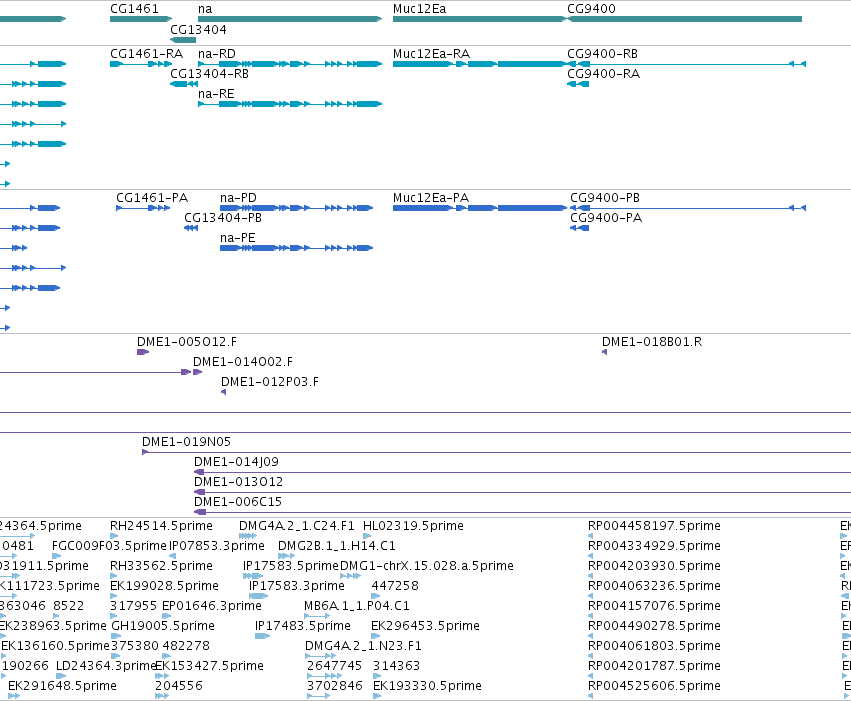Select the na-PE protein feature
The width and height of the screenshot is (851, 701).
click(x=296, y=248)
